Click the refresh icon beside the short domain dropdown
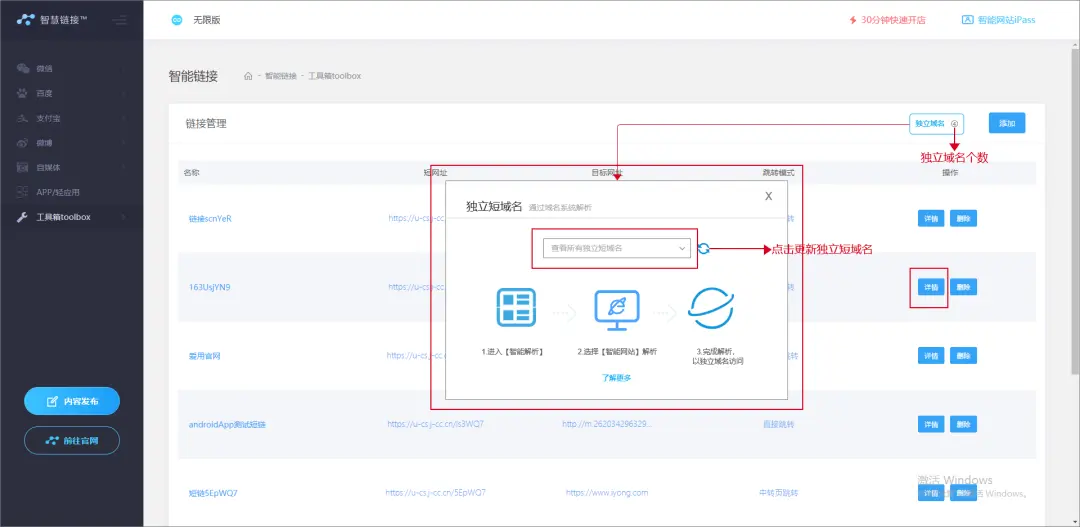1080x527 pixels. coord(703,248)
